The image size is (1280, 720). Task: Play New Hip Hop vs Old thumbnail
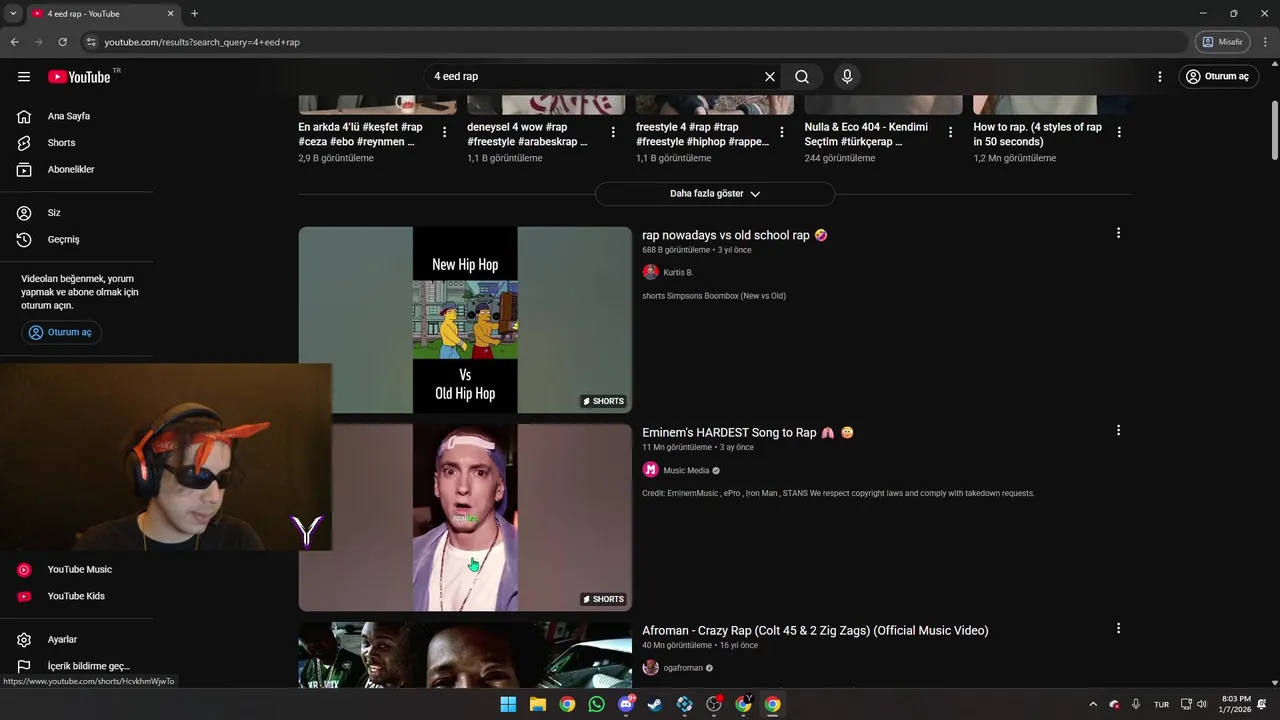pyautogui.click(x=465, y=320)
